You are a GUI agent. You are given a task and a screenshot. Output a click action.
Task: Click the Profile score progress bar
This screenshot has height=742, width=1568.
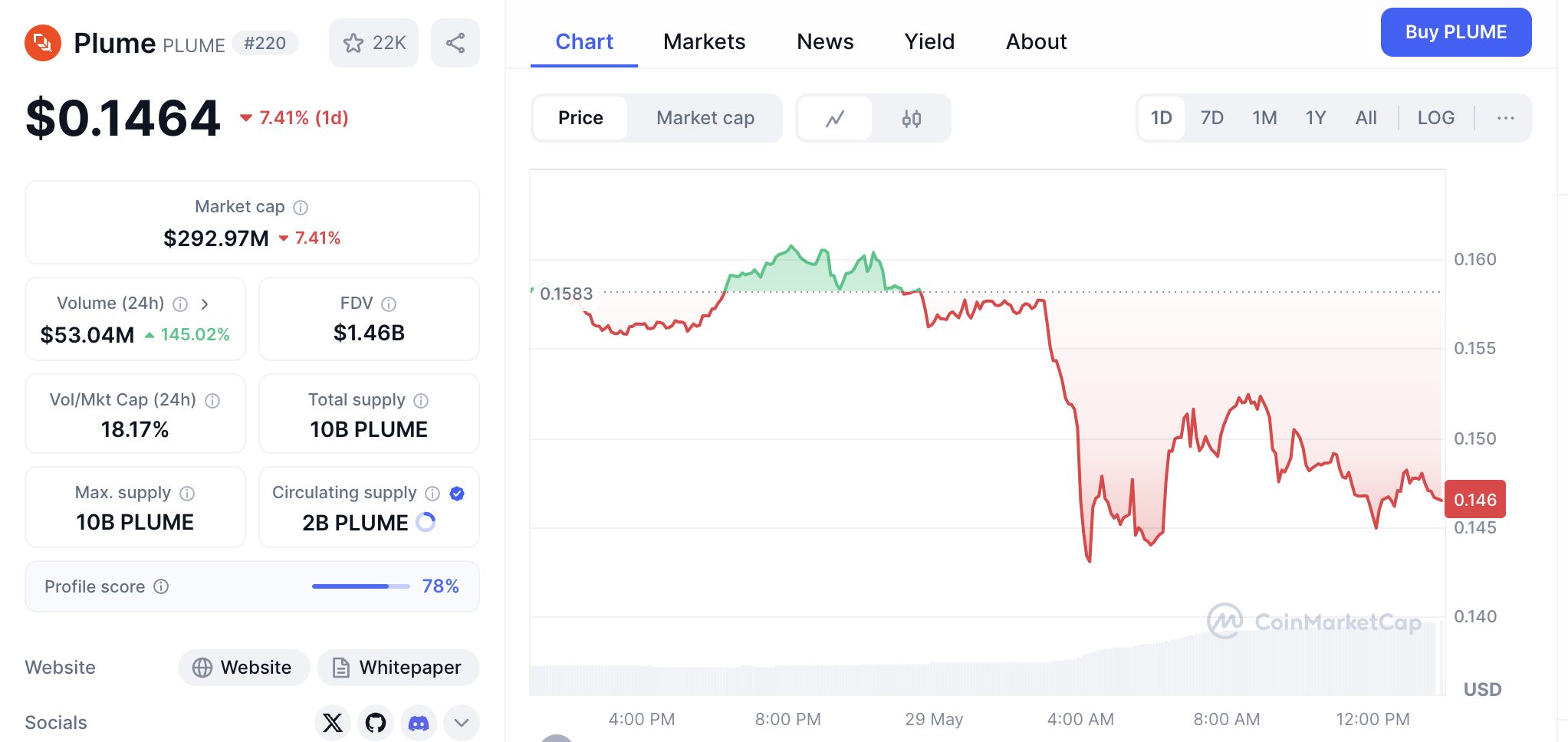point(360,586)
